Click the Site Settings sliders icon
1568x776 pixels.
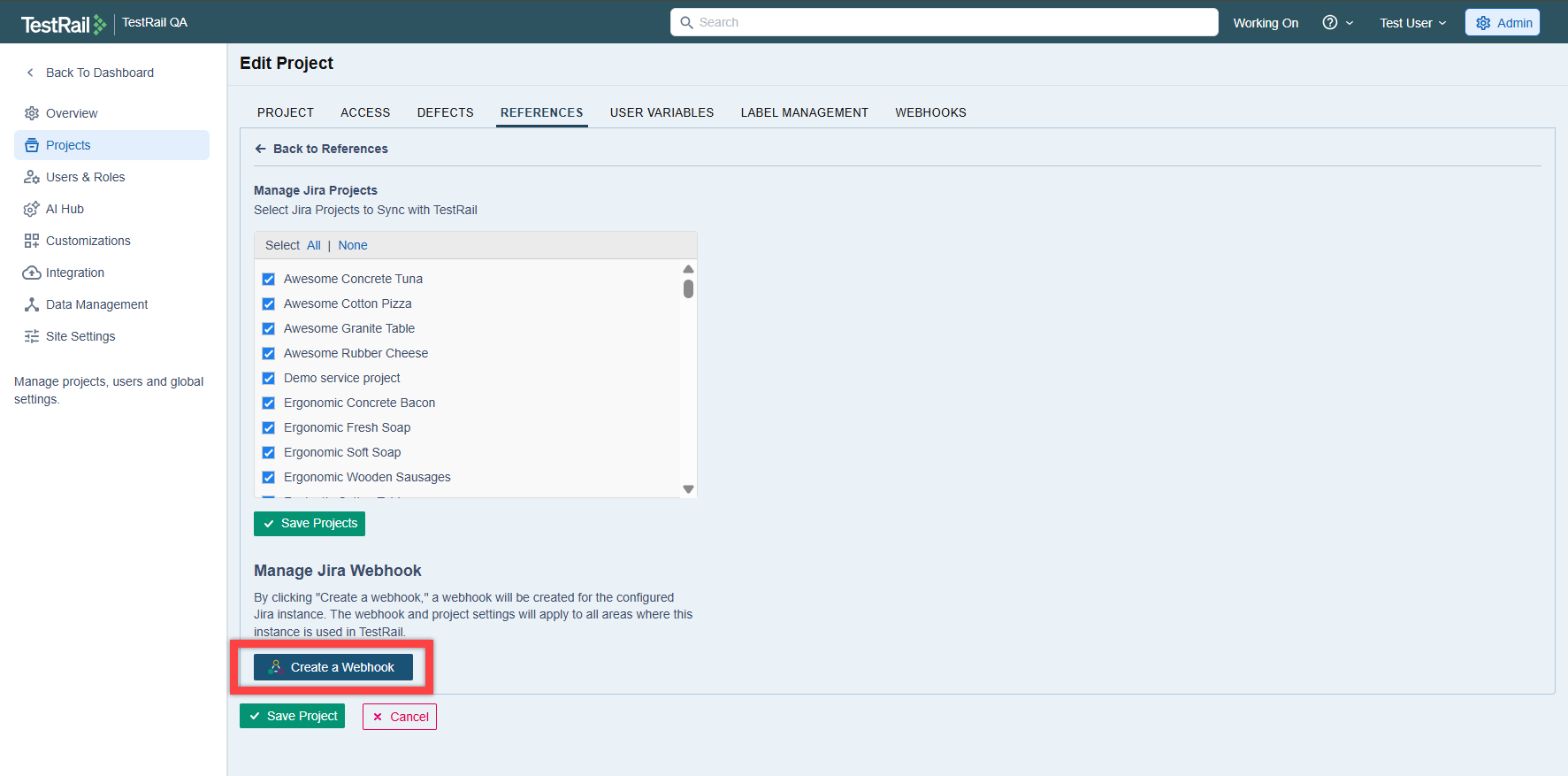coord(32,336)
